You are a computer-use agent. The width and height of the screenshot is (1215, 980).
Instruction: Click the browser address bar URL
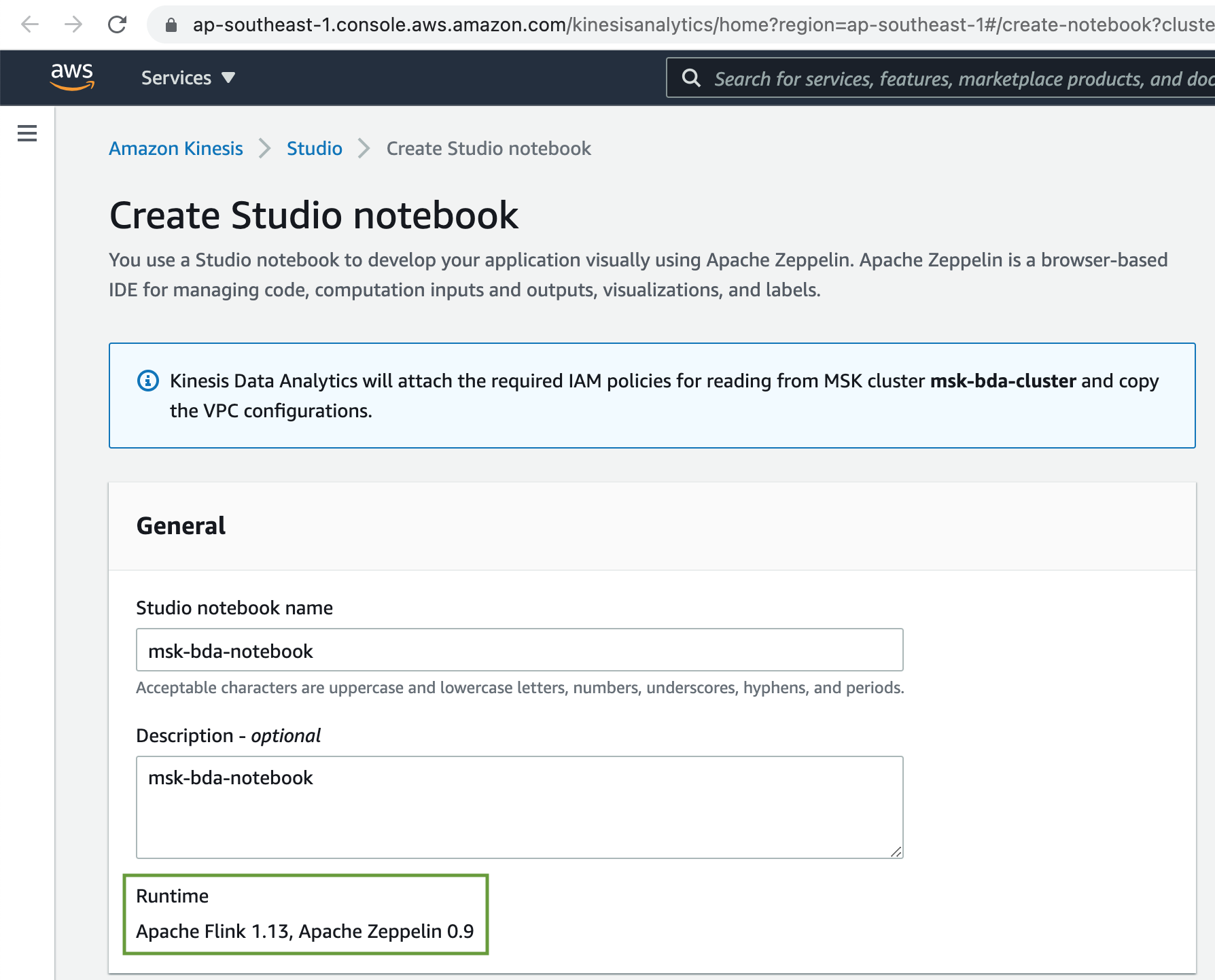pos(703,25)
